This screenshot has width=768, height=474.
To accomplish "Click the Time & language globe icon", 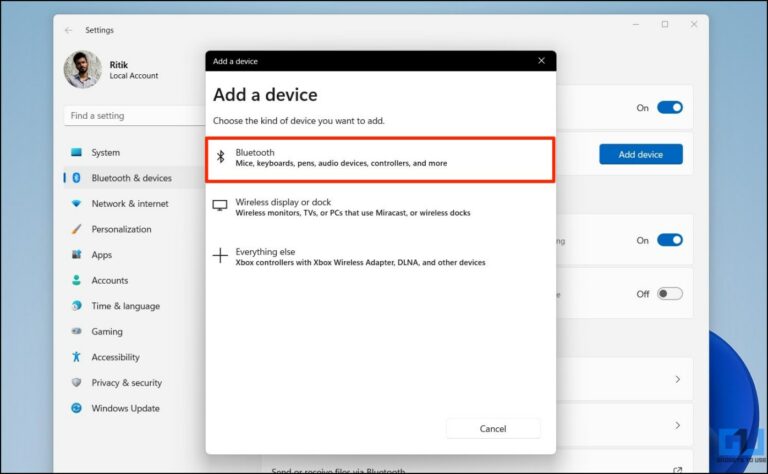I will [x=76, y=306].
